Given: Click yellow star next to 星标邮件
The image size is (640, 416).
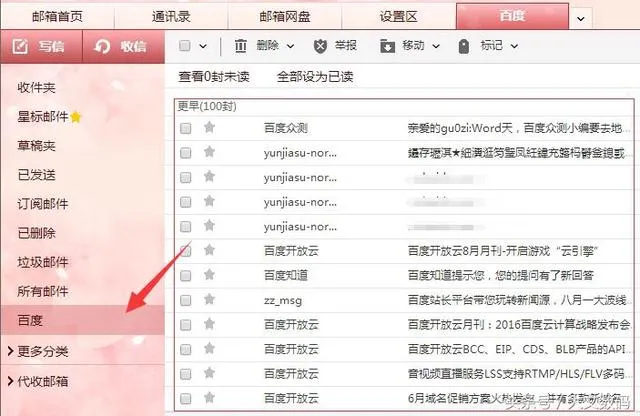Looking at the screenshot, I should pos(76,117).
